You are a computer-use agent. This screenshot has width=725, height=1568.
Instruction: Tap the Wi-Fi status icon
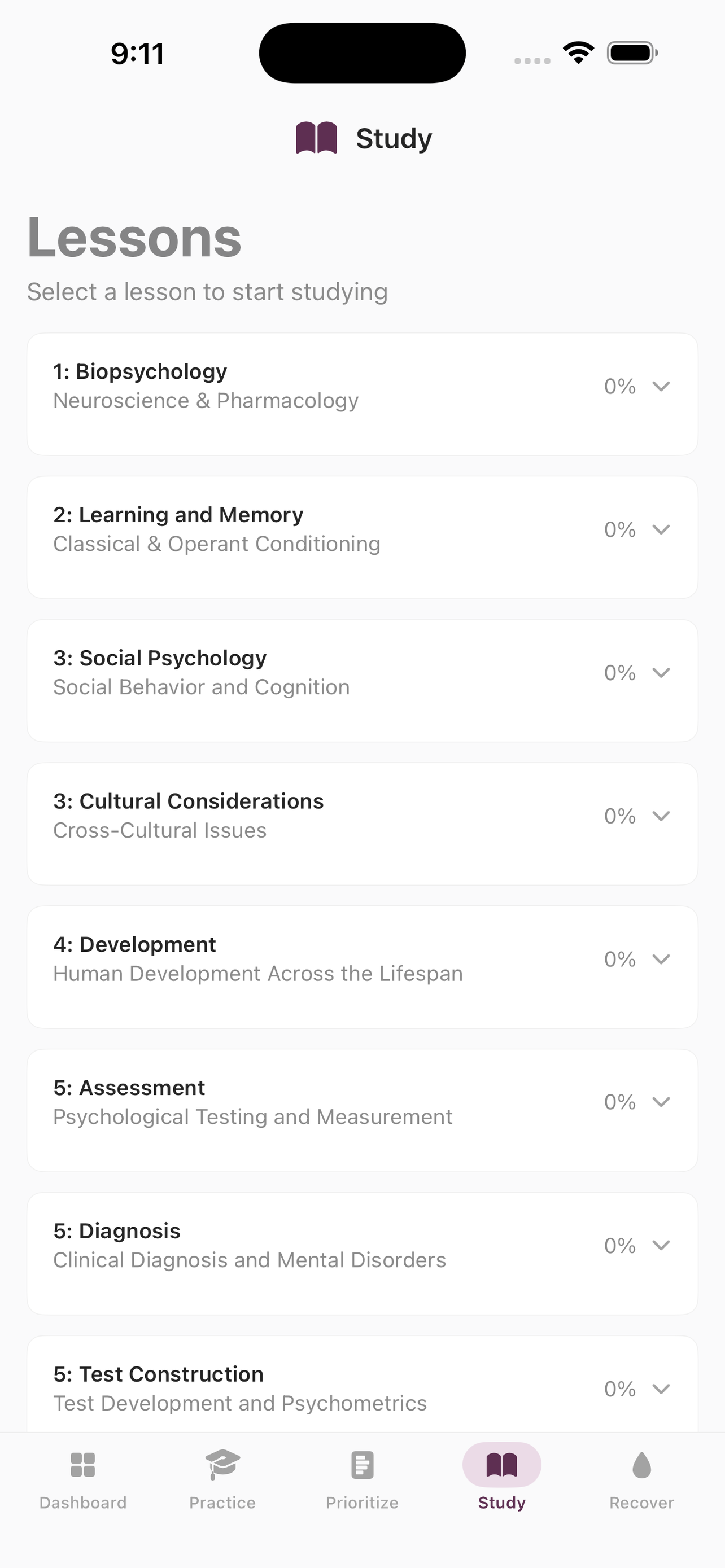pyautogui.click(x=578, y=53)
